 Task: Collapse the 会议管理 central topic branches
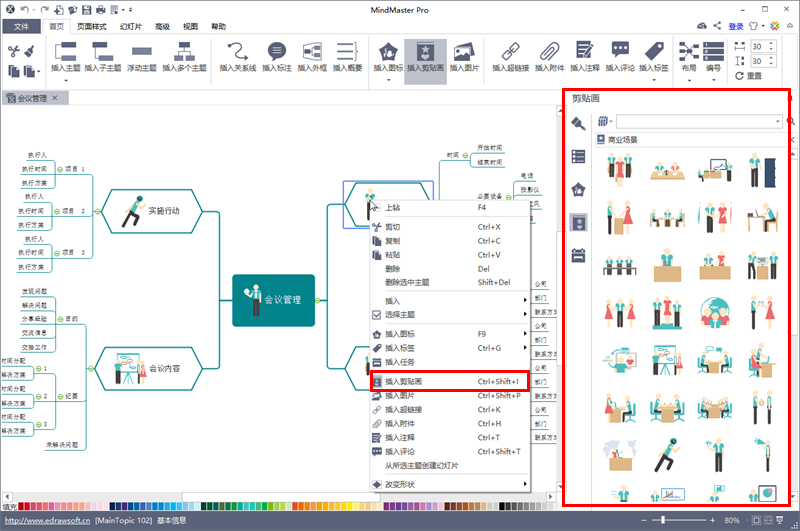(318, 300)
